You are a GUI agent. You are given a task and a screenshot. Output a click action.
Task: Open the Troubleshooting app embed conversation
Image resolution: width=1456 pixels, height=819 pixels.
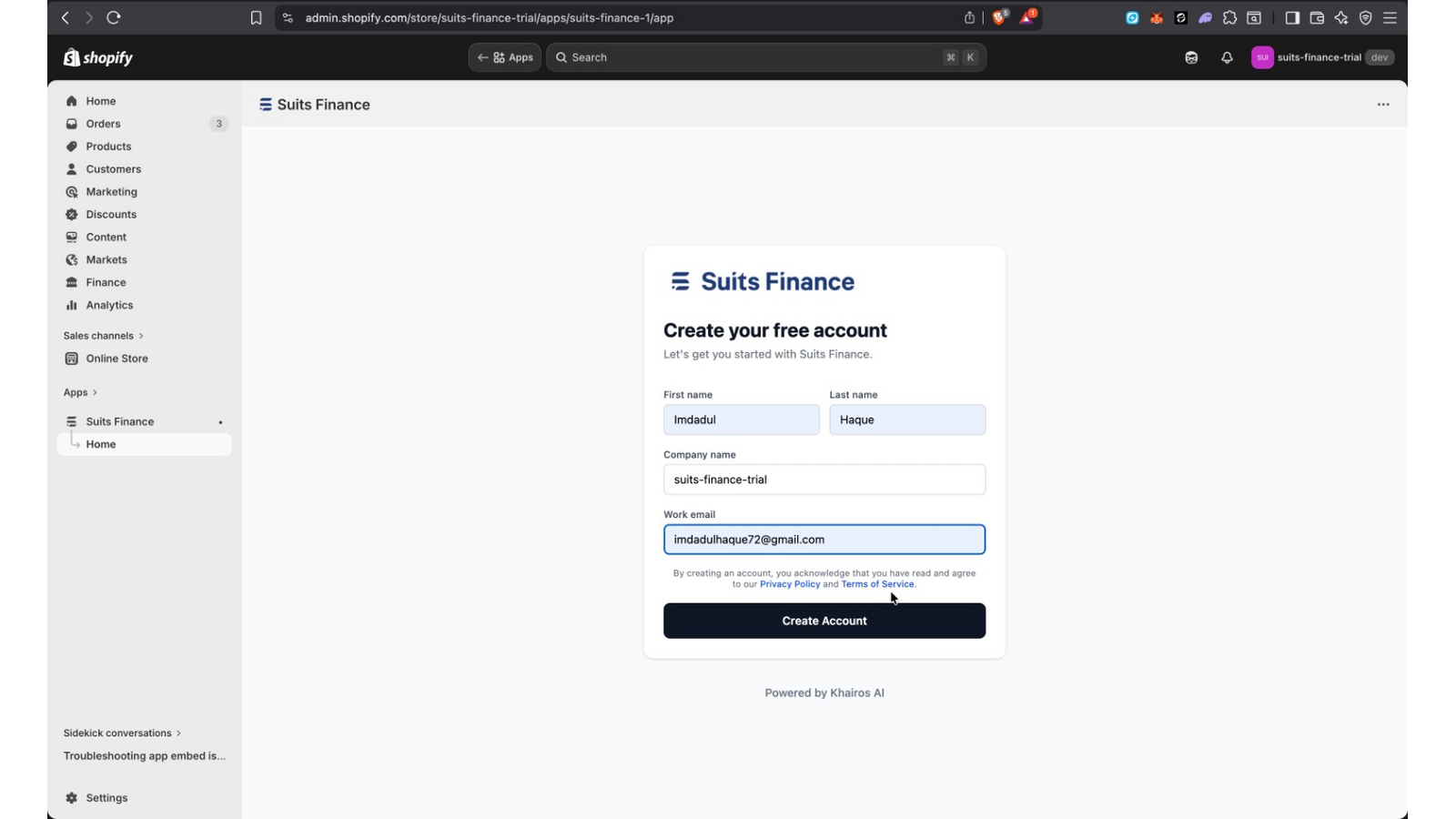[x=144, y=755]
